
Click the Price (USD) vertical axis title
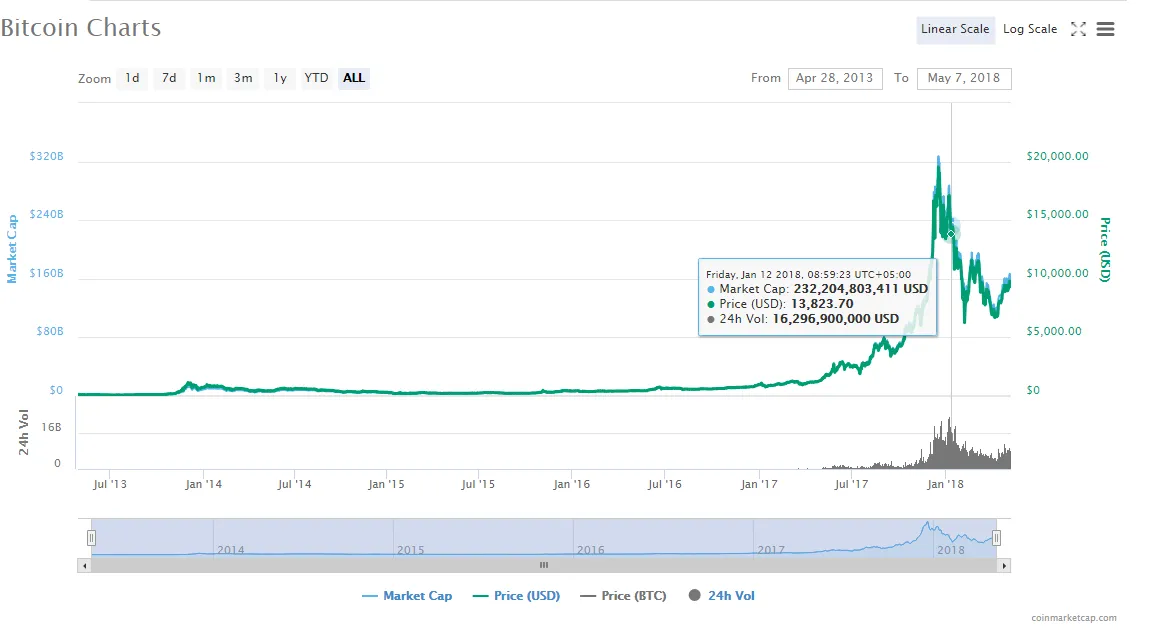click(1105, 250)
